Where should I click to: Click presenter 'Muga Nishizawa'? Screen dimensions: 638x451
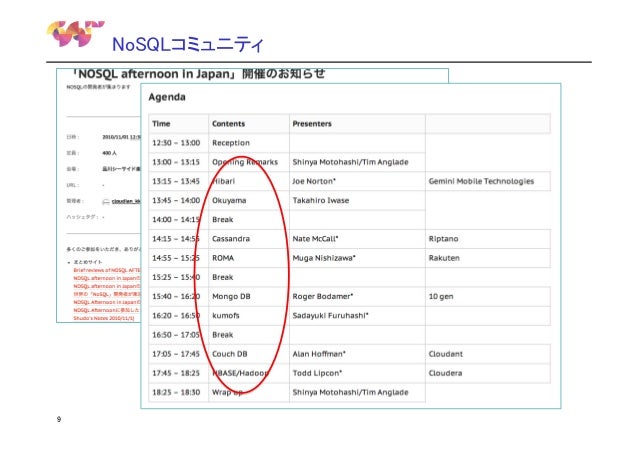[x=324, y=258]
